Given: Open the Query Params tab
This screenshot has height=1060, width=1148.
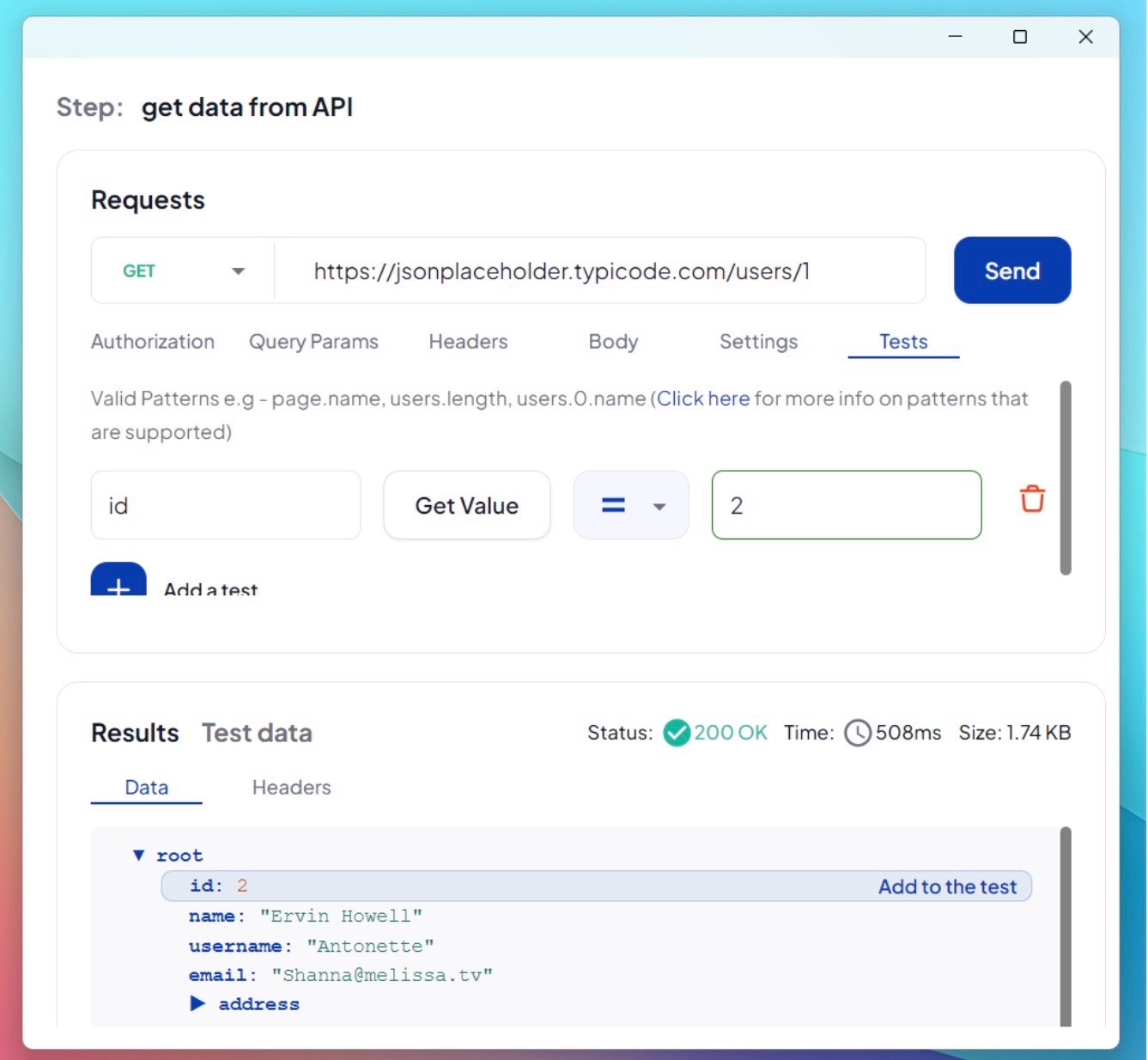Looking at the screenshot, I should 313,342.
